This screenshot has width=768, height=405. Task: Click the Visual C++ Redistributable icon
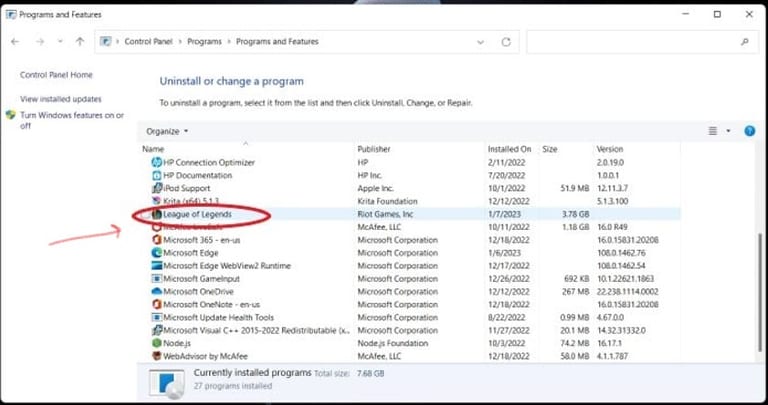[157, 330]
